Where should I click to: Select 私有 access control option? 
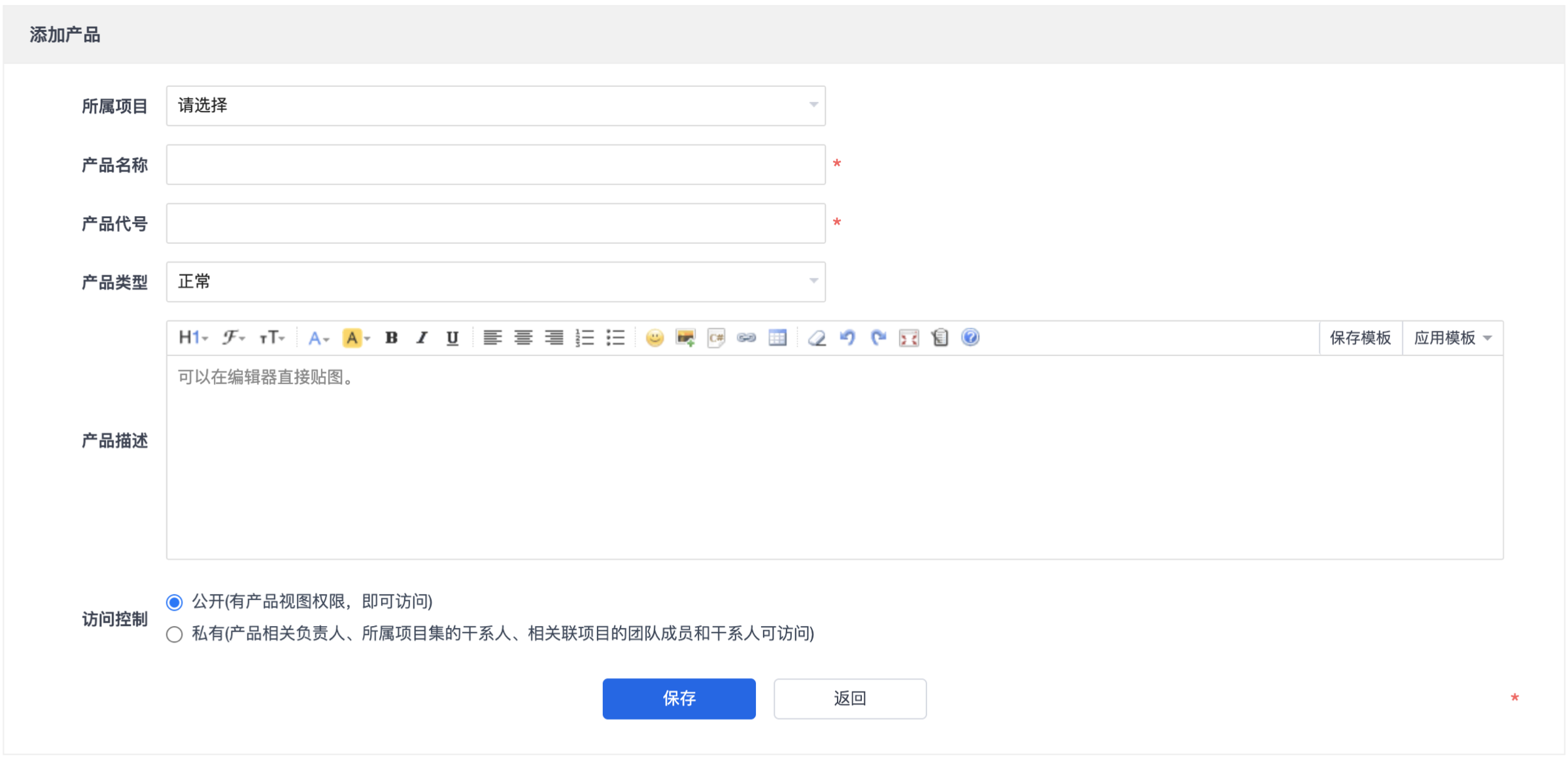pos(175,634)
